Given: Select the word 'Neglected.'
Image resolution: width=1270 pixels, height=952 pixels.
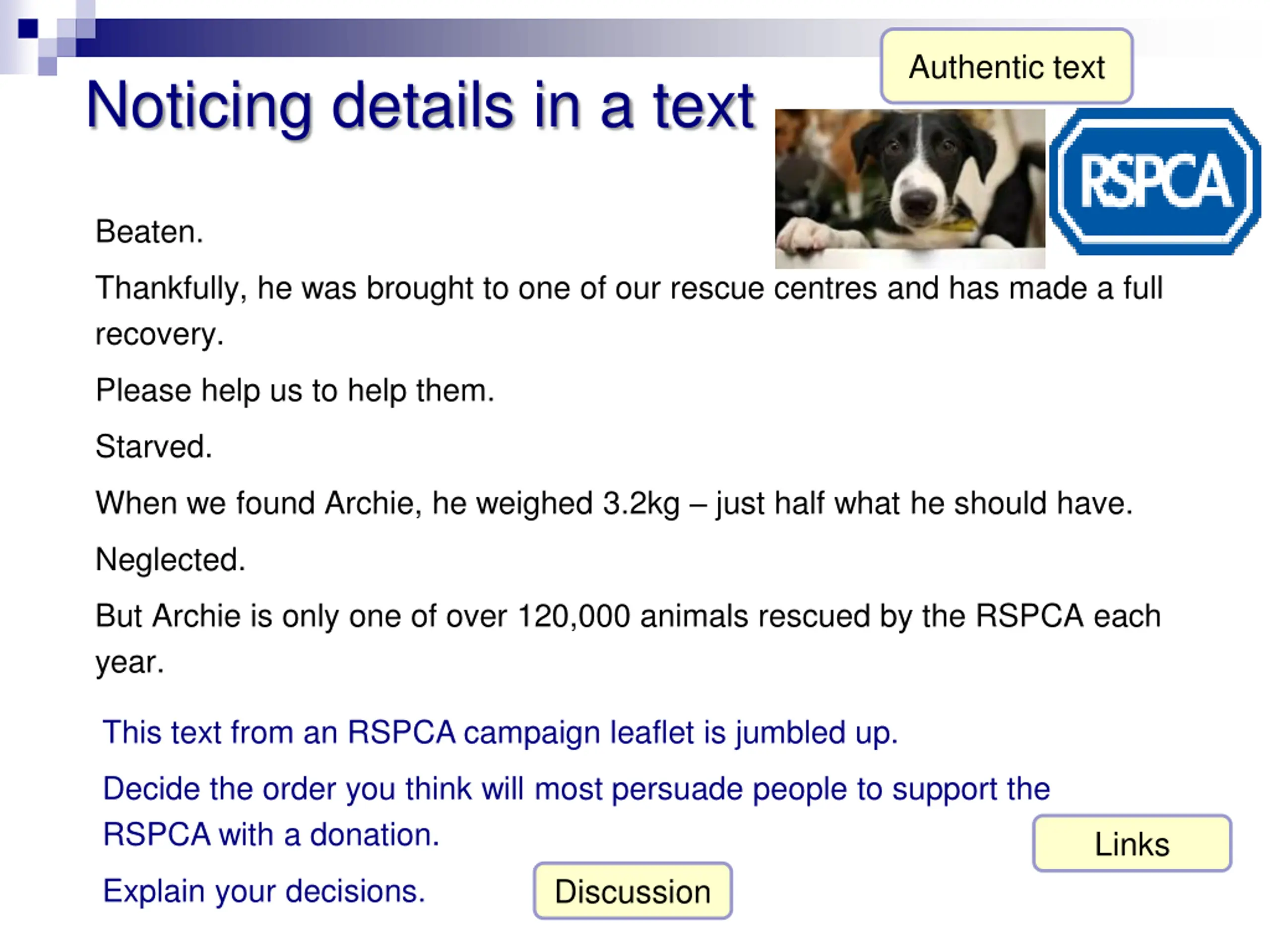Looking at the screenshot, I should coord(171,559).
